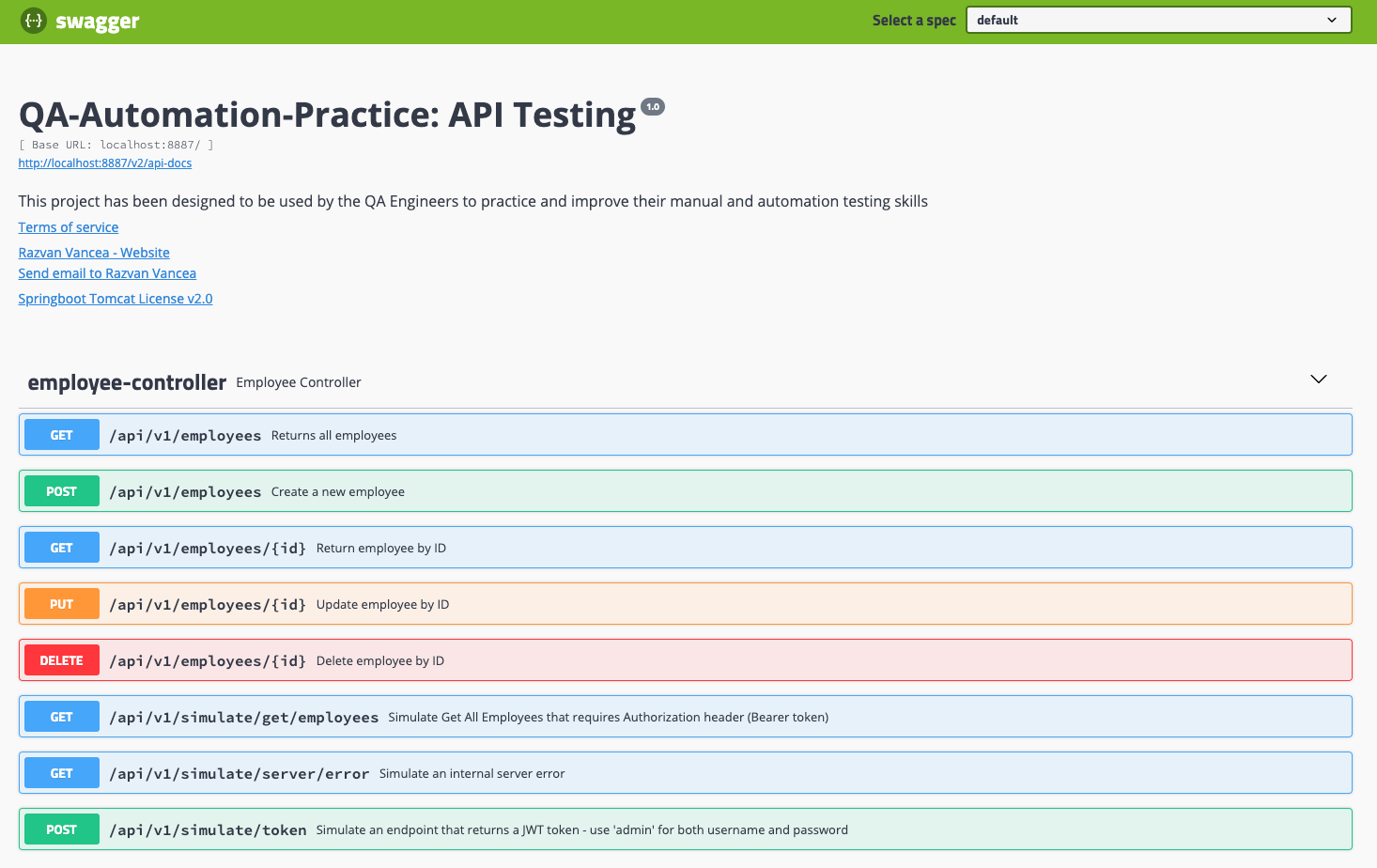This screenshot has width=1377, height=868.
Task: Open the Terms of service link
Action: point(68,226)
